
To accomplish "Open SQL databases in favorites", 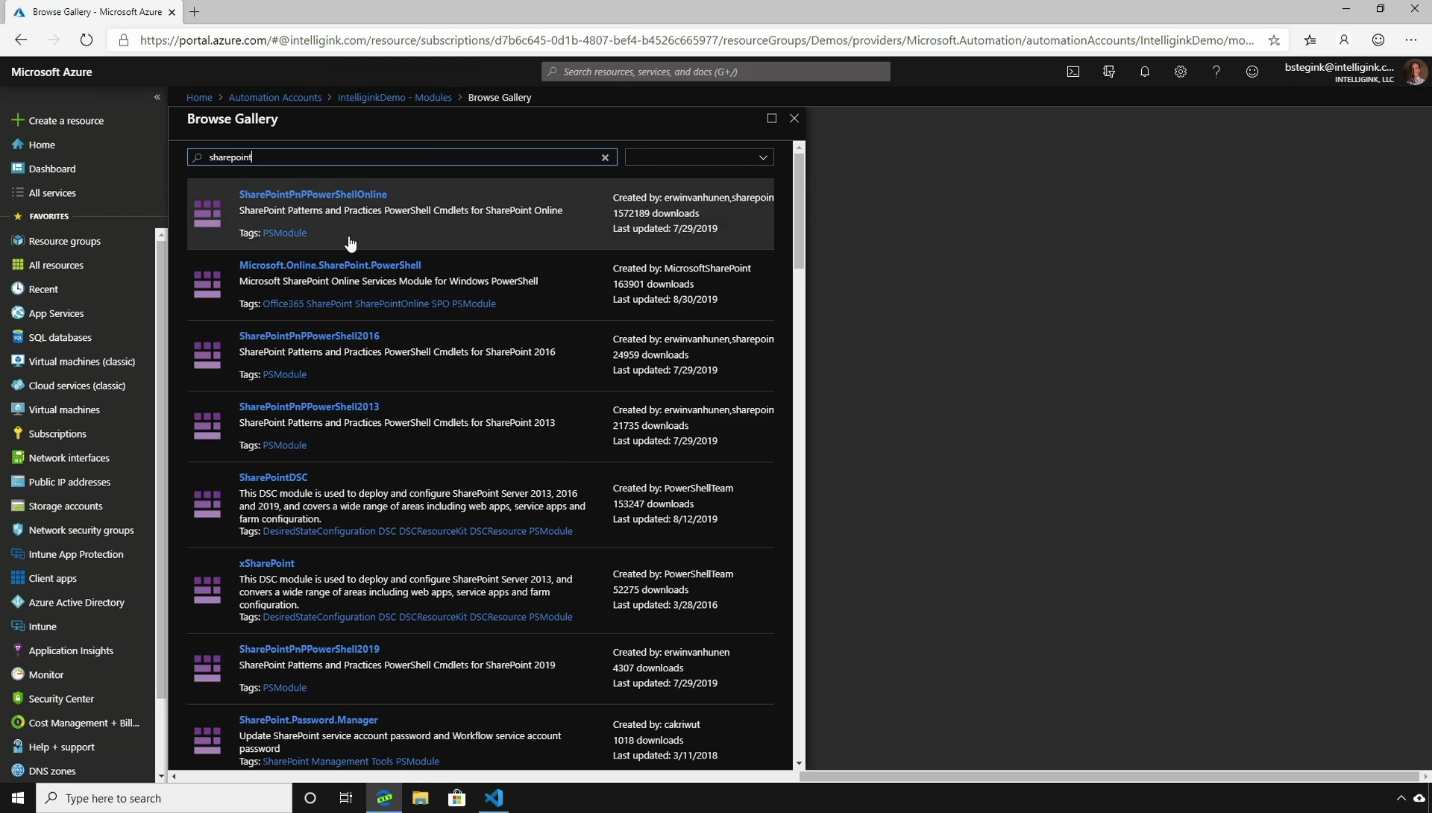I will coord(60,338).
